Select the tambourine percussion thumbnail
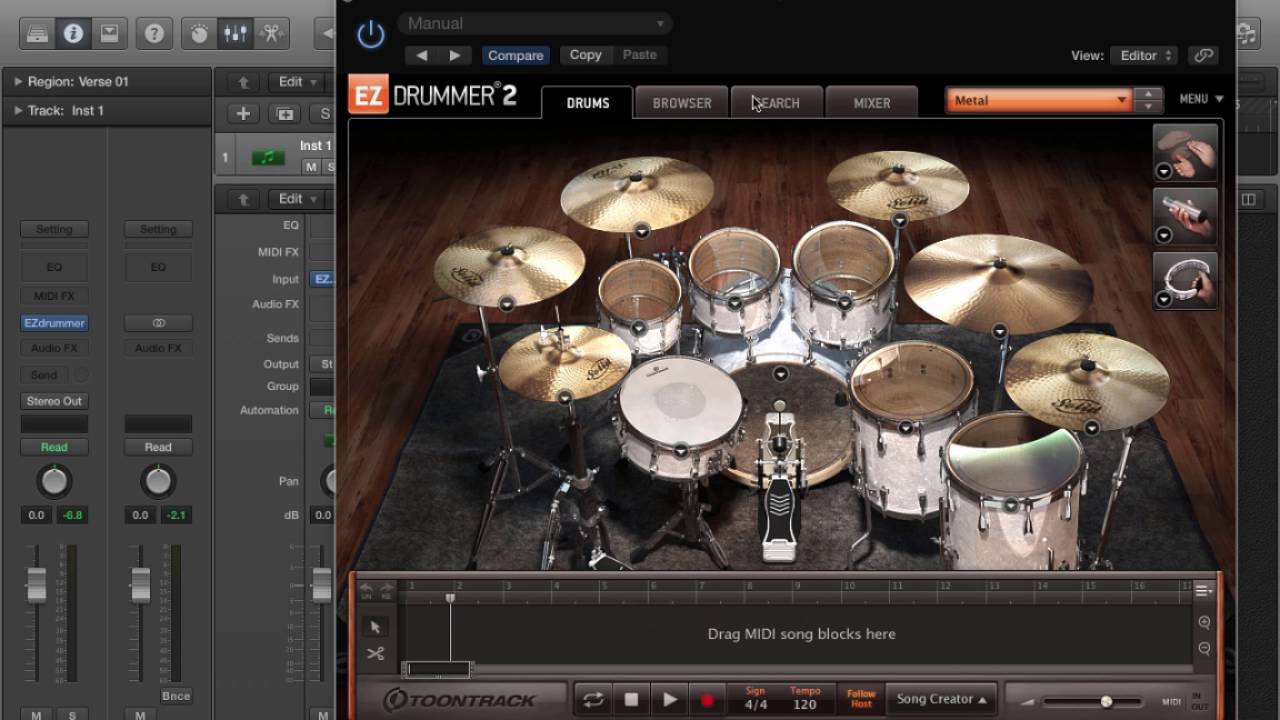Image resolution: width=1280 pixels, height=720 pixels. point(1185,280)
